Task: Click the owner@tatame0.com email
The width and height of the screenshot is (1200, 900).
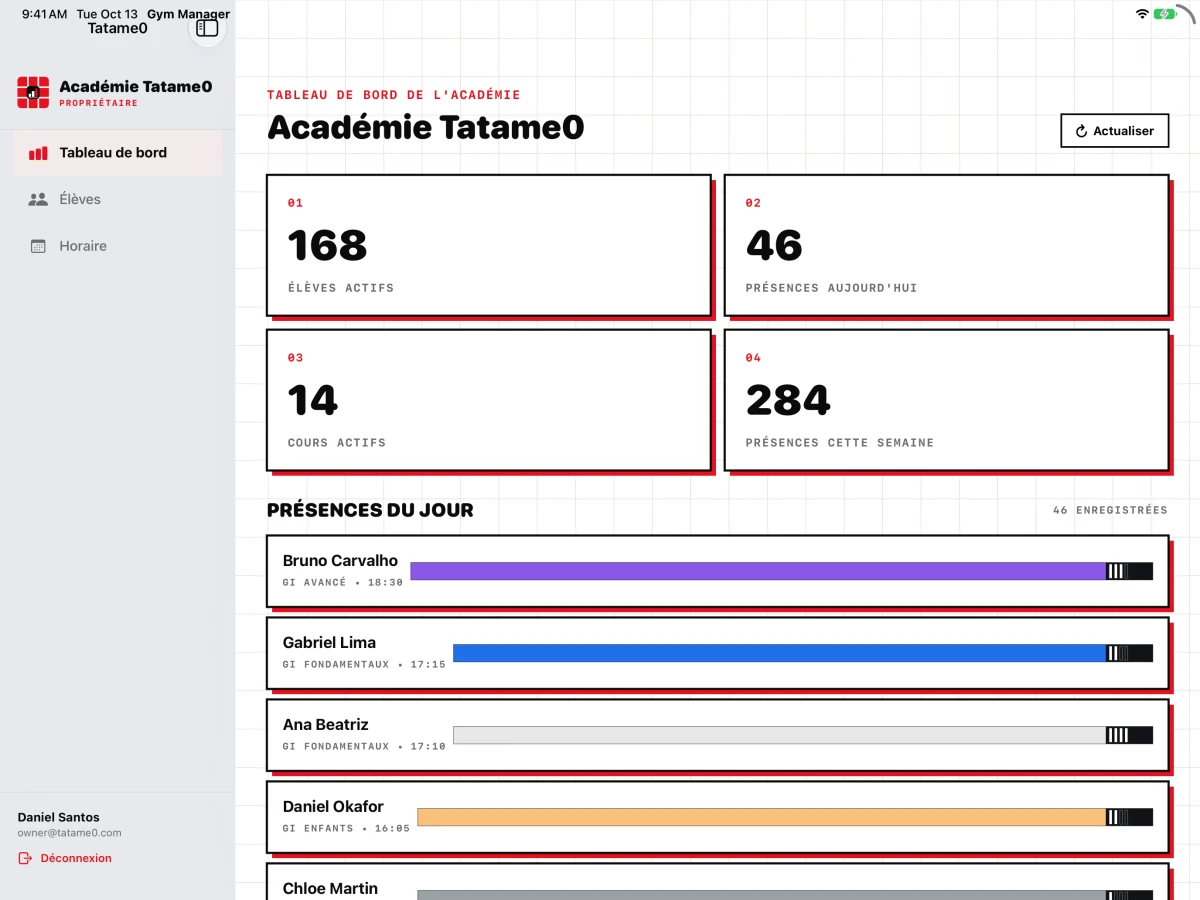Action: (69, 833)
